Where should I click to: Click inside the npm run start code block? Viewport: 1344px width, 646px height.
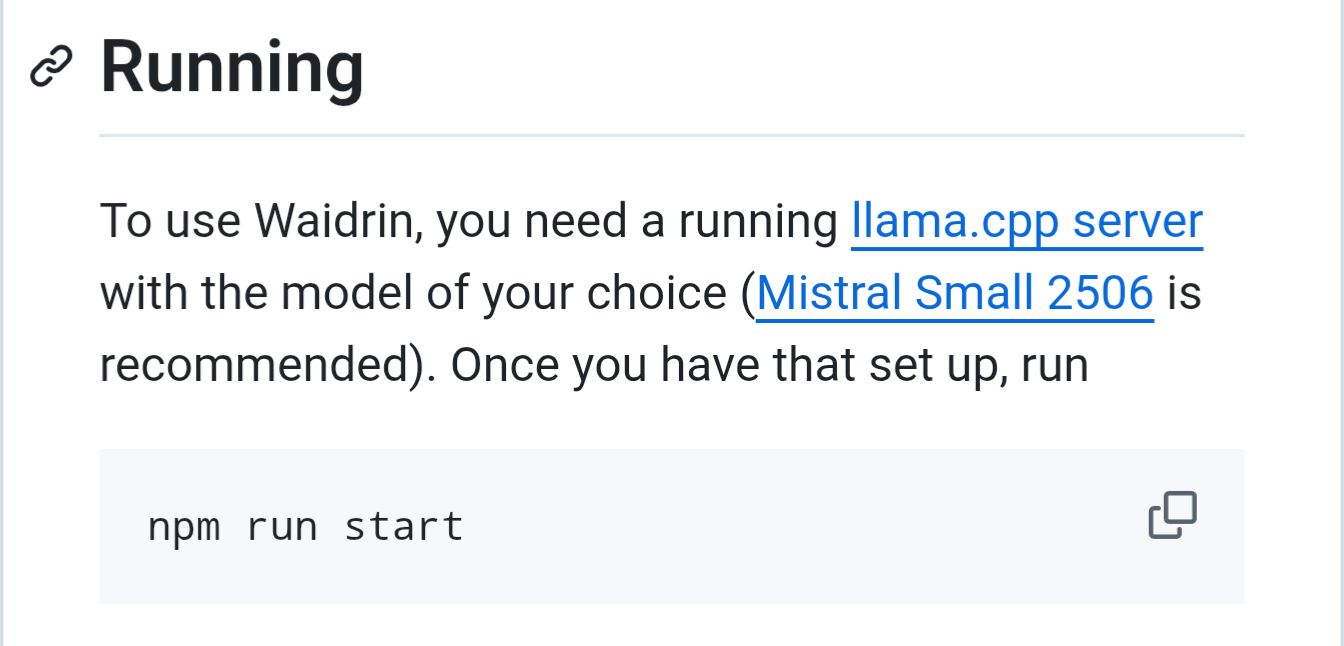[672, 526]
